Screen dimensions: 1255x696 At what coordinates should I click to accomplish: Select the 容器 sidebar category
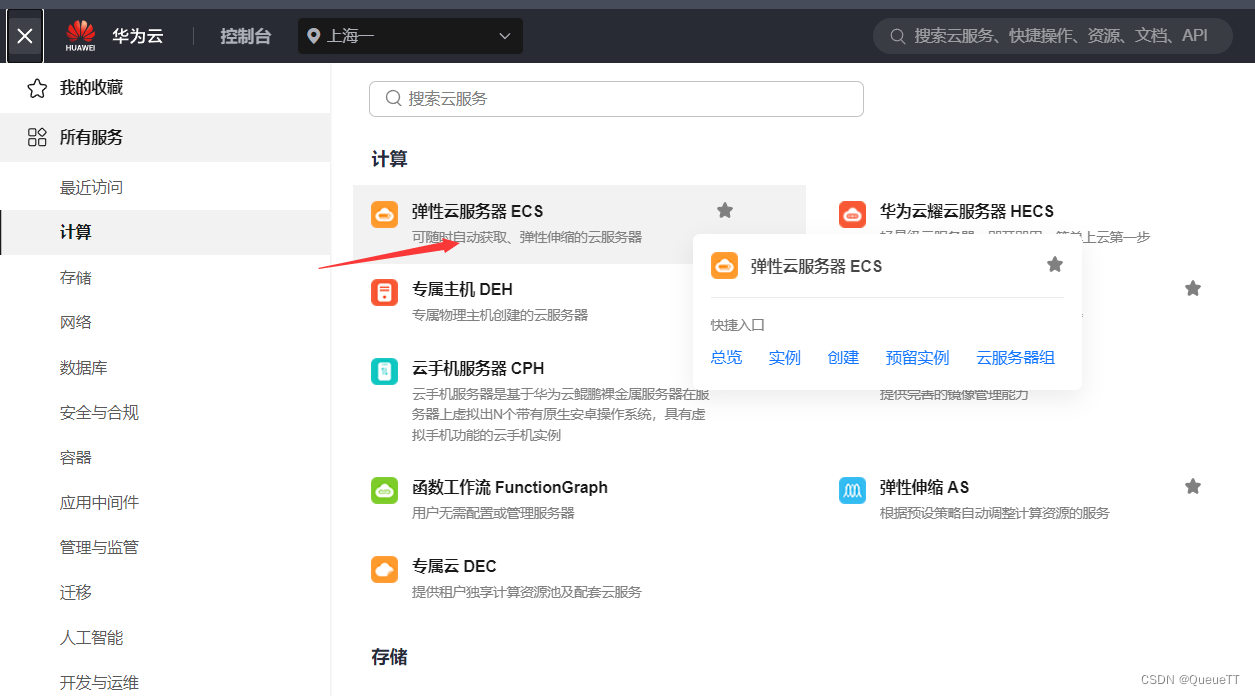click(x=76, y=457)
